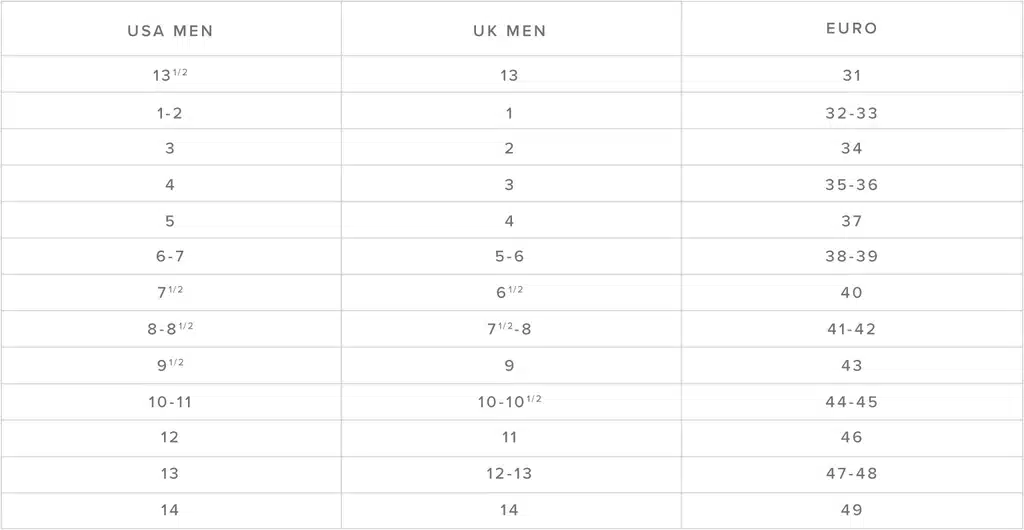Select UK men size 12-13 cell

point(509,474)
